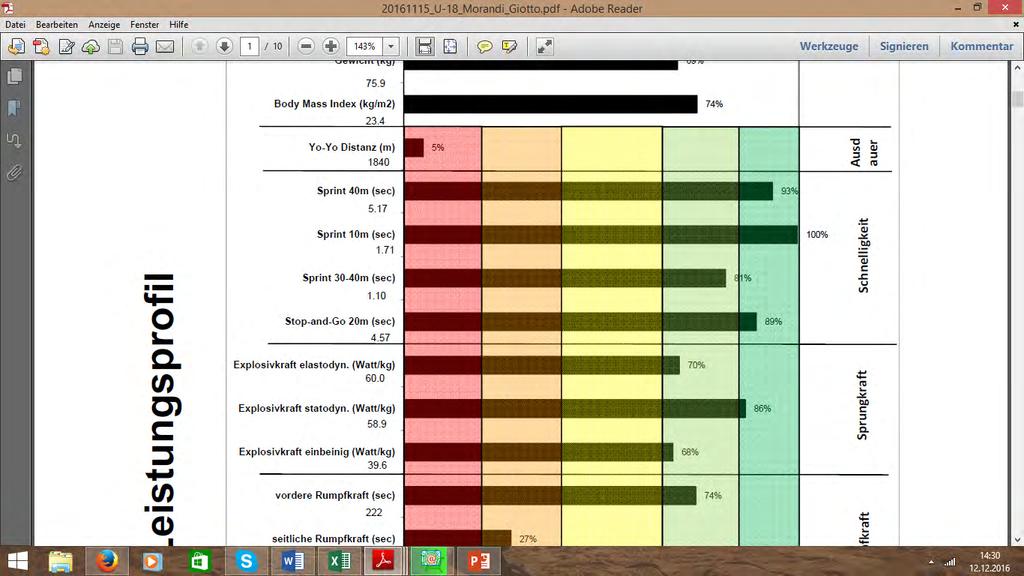This screenshot has width=1024, height=576.
Task: Click the "vordere Rumpfkraft (sec)" label
Action: point(335,495)
